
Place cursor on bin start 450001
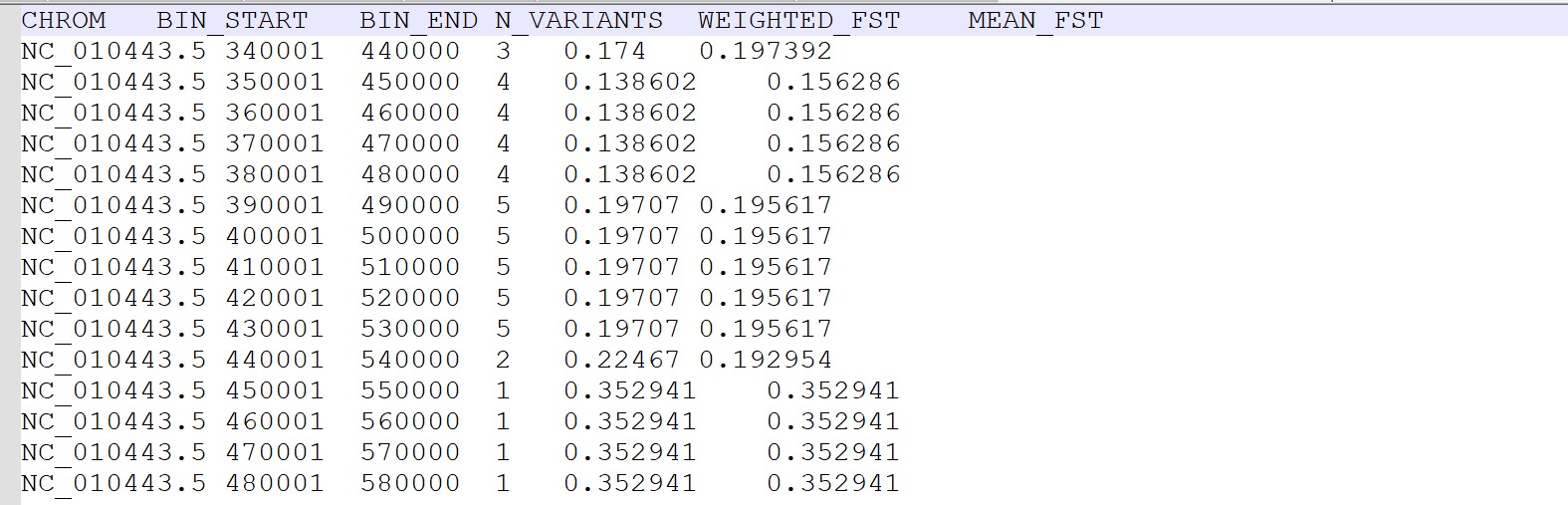(275, 390)
